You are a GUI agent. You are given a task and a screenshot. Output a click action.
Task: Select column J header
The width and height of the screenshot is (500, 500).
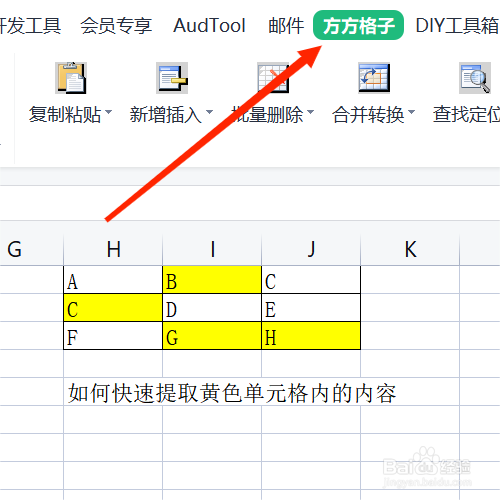(x=311, y=249)
